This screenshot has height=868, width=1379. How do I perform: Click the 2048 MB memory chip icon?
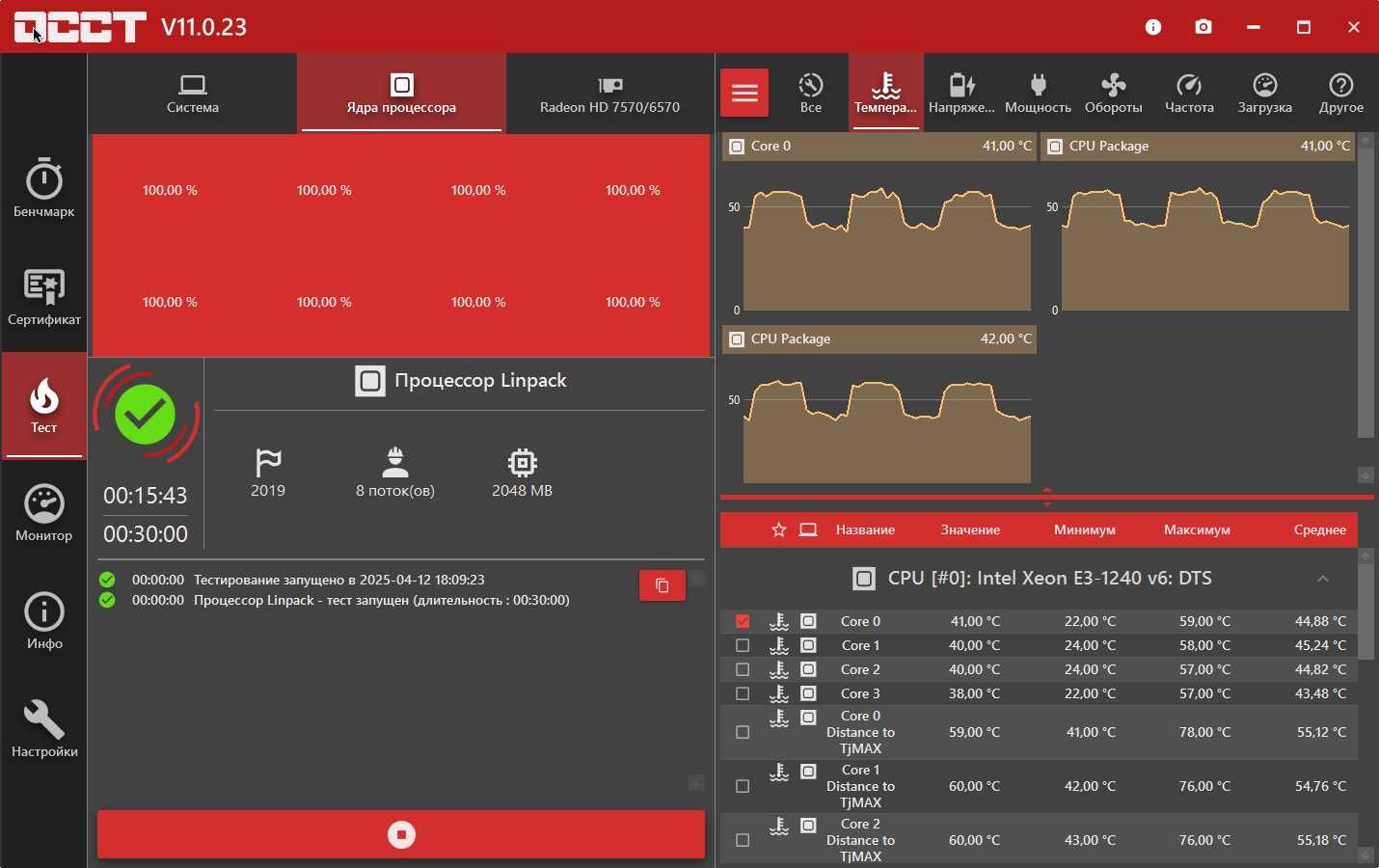pyautogui.click(x=523, y=463)
